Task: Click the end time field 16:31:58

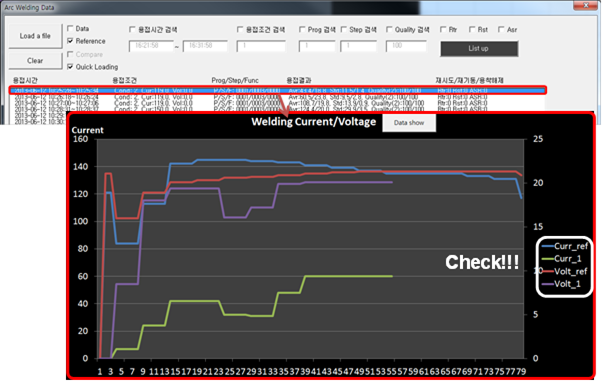Action: click(x=205, y=46)
